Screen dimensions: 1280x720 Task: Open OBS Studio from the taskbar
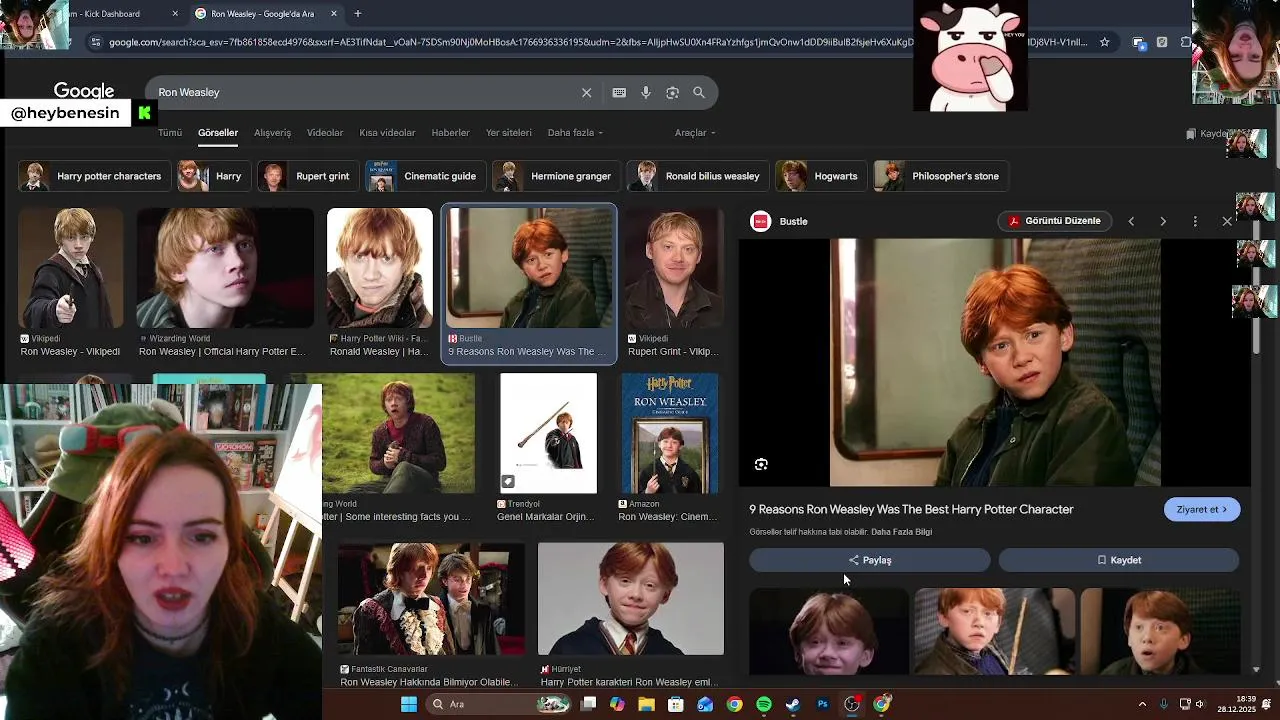pyautogui.click(x=852, y=704)
